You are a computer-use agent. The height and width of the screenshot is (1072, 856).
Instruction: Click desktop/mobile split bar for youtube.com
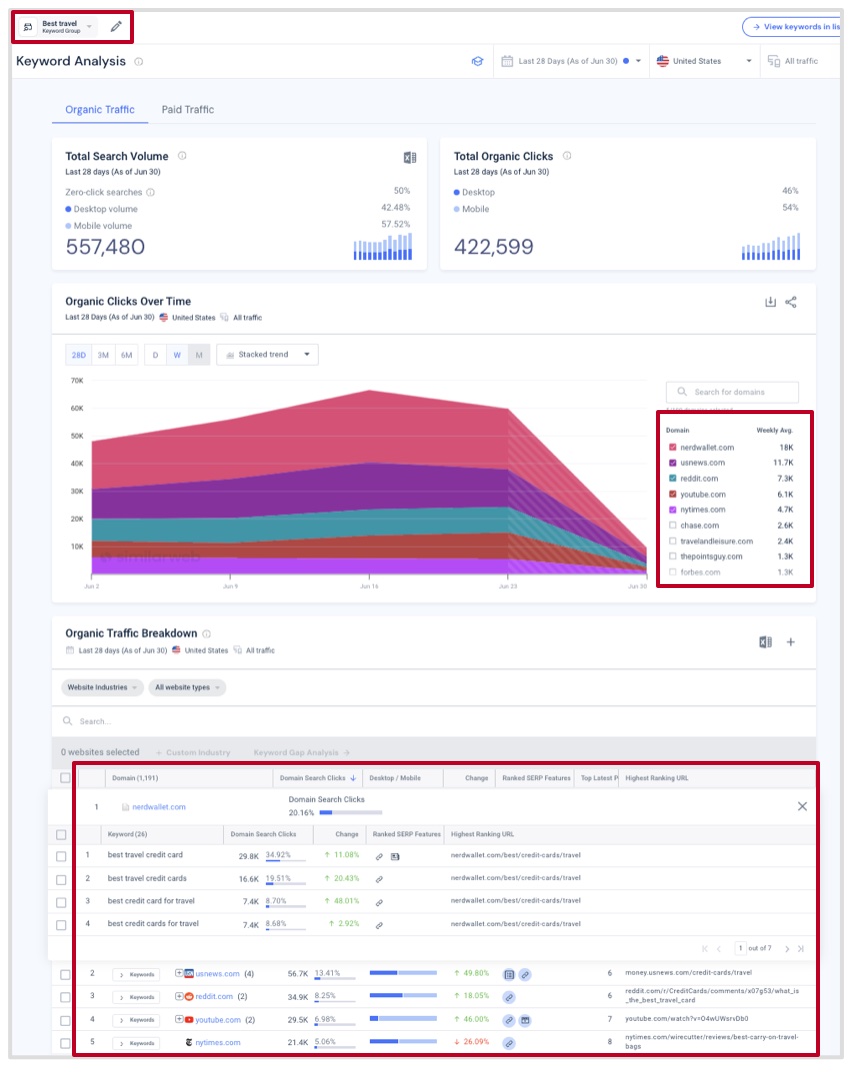[403, 1019]
